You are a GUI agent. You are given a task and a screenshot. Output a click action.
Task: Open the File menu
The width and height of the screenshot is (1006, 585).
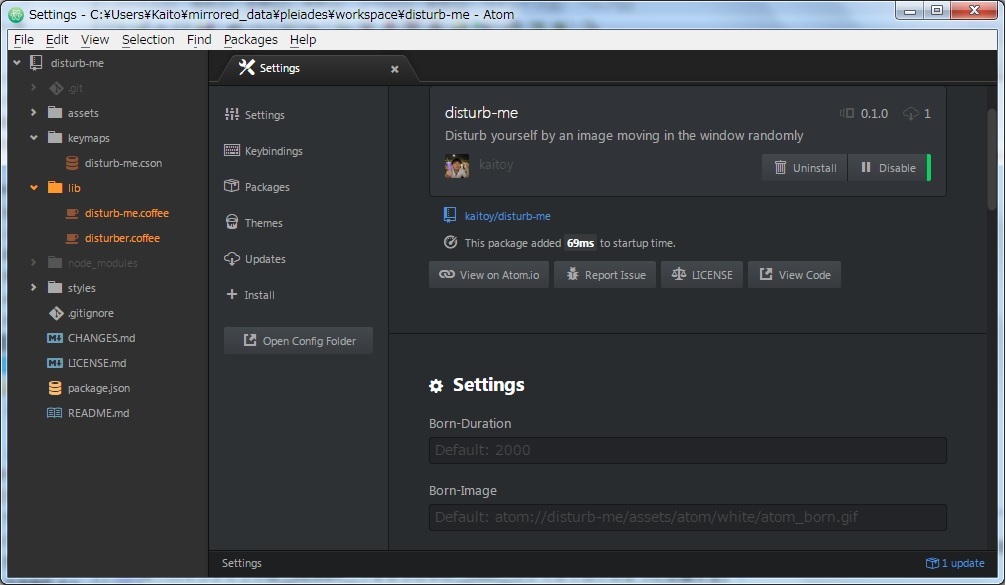click(x=24, y=39)
